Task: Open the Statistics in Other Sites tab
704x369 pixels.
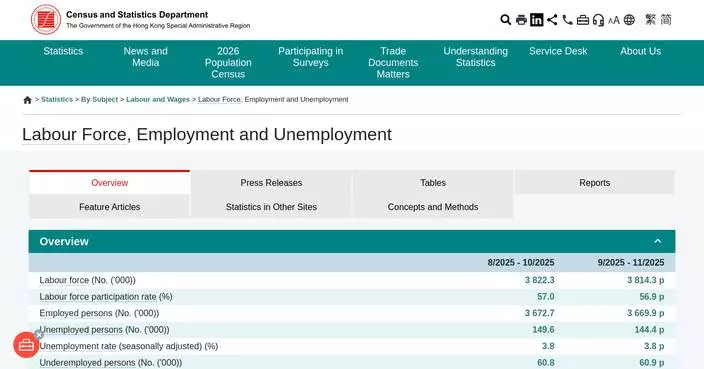Action: click(x=271, y=207)
